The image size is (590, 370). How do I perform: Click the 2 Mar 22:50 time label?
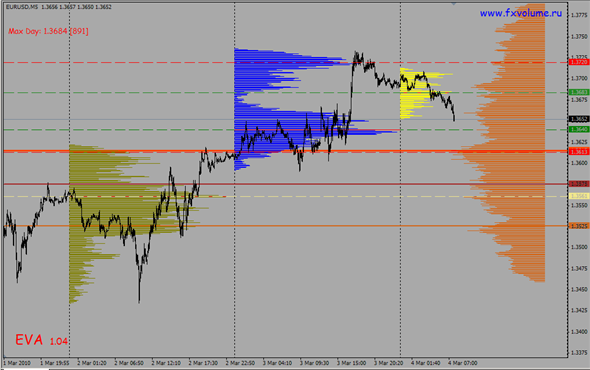240,363
